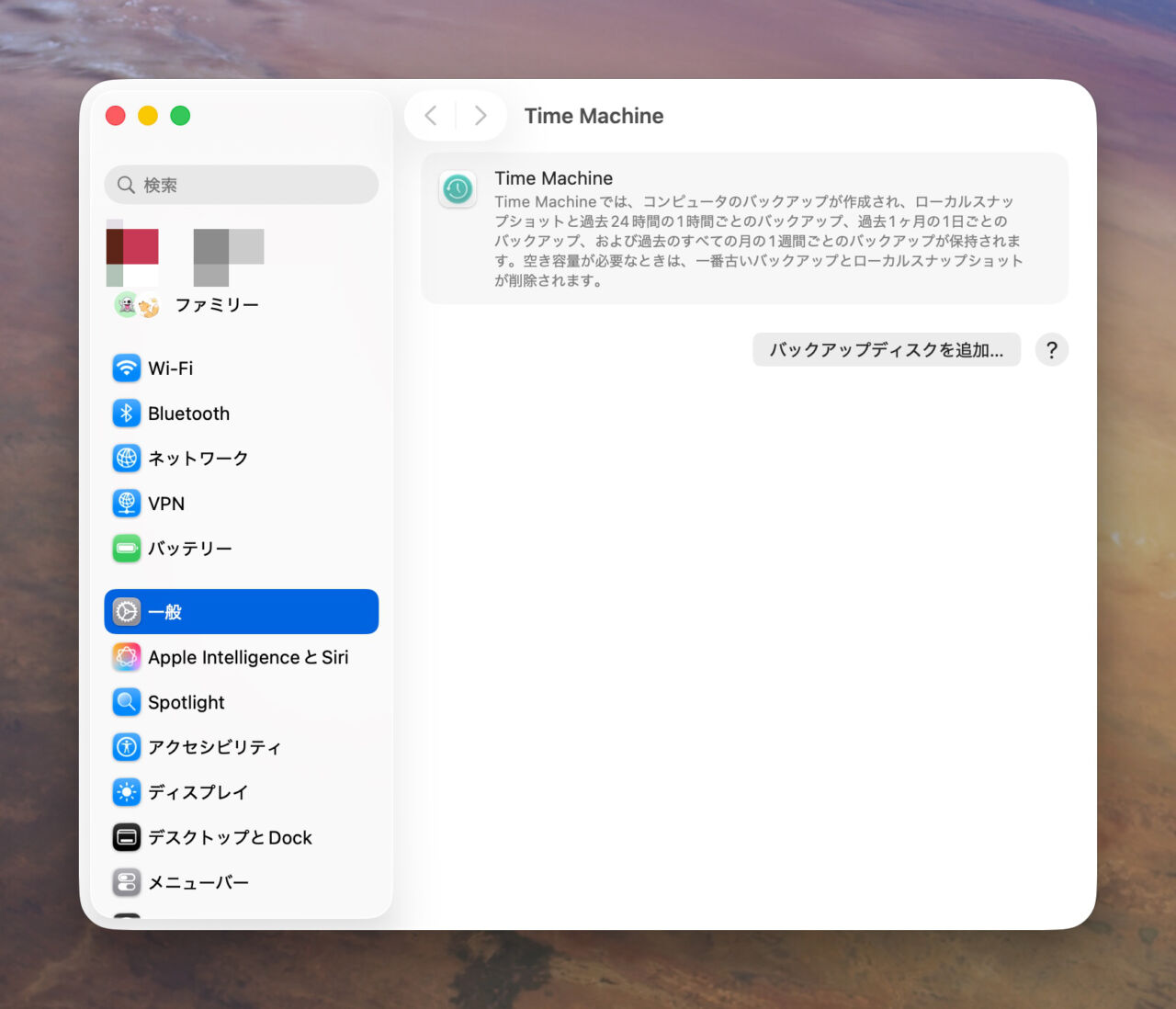Go back with the left chevron
The height and width of the screenshot is (1009, 1176).
[x=430, y=116]
